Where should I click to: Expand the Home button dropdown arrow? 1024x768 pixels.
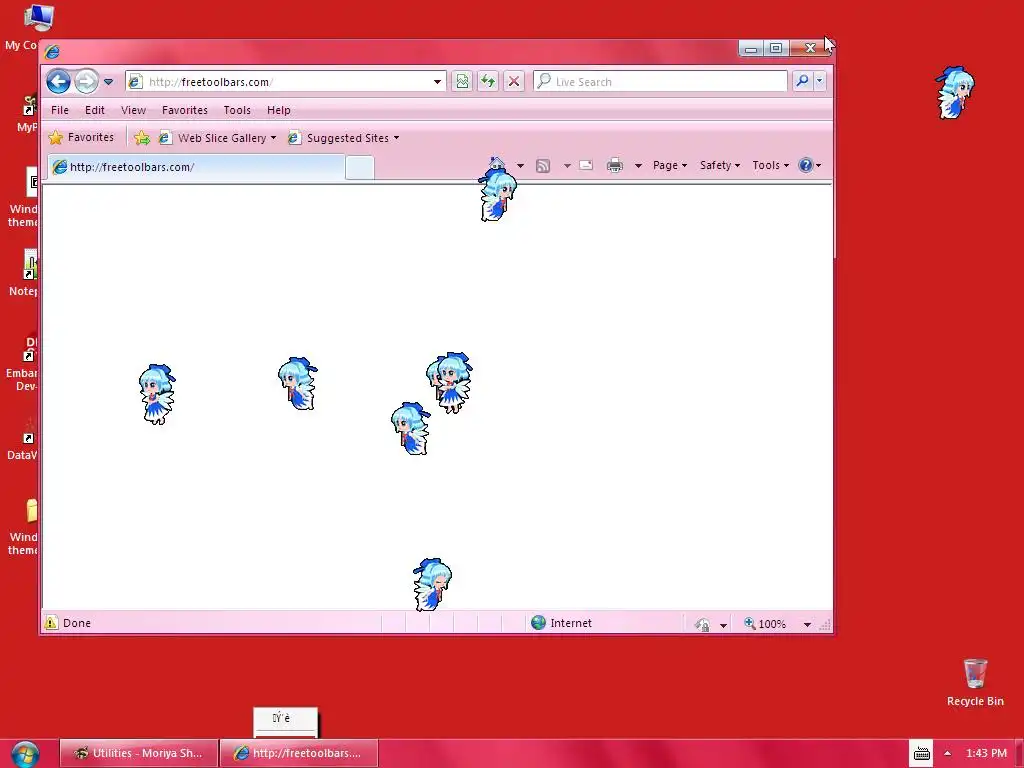pyautogui.click(x=520, y=166)
